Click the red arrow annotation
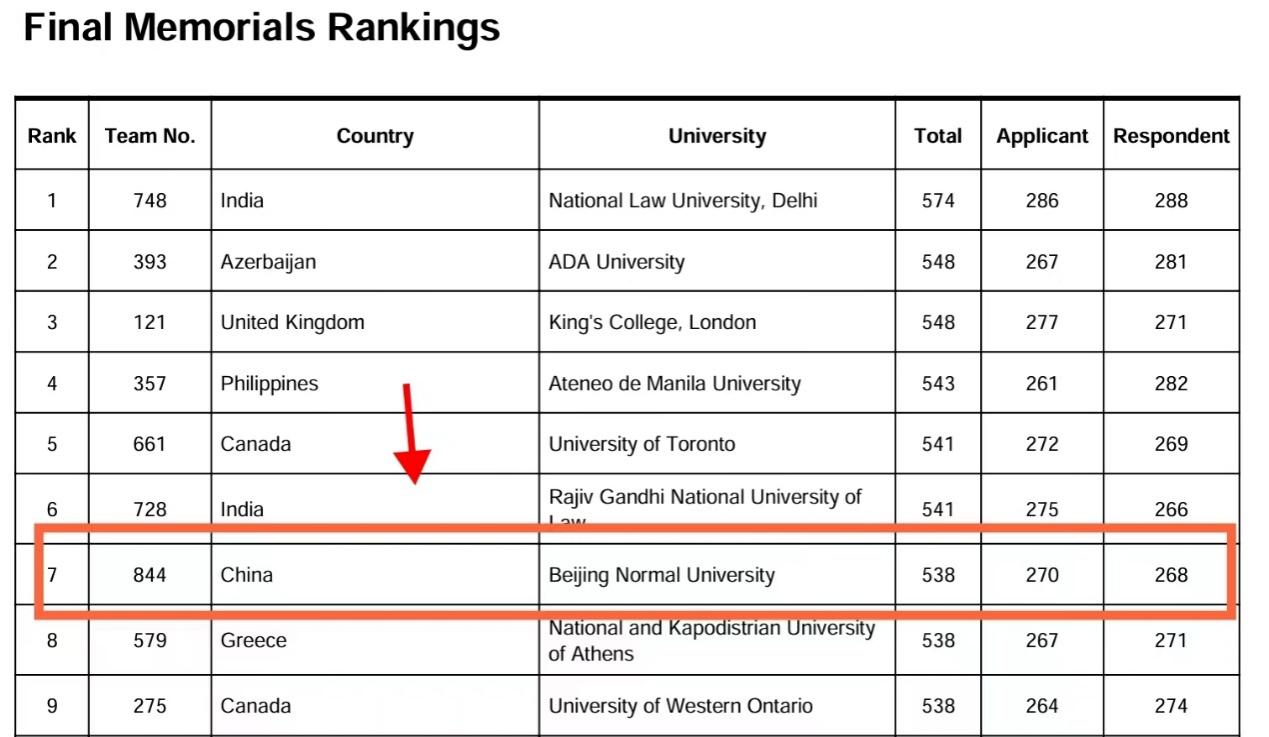Image resolution: width=1269 pixels, height=737 pixels. [410, 435]
